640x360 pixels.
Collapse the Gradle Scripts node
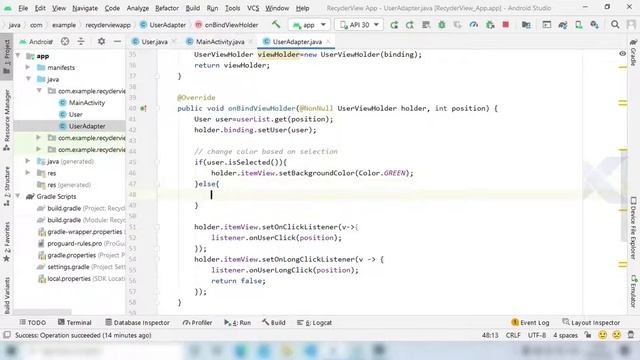18,196
